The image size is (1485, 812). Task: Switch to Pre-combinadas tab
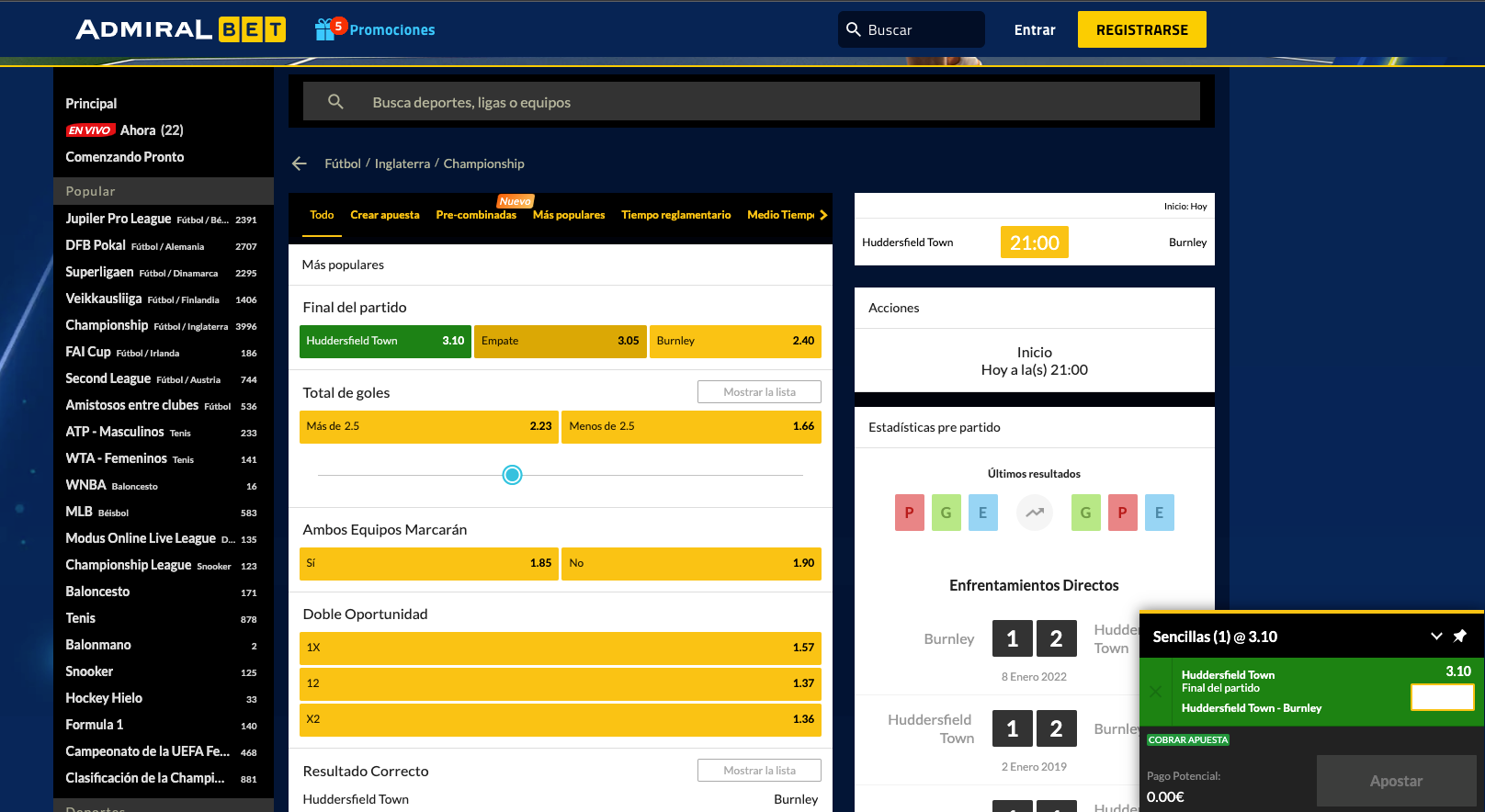pyautogui.click(x=476, y=215)
